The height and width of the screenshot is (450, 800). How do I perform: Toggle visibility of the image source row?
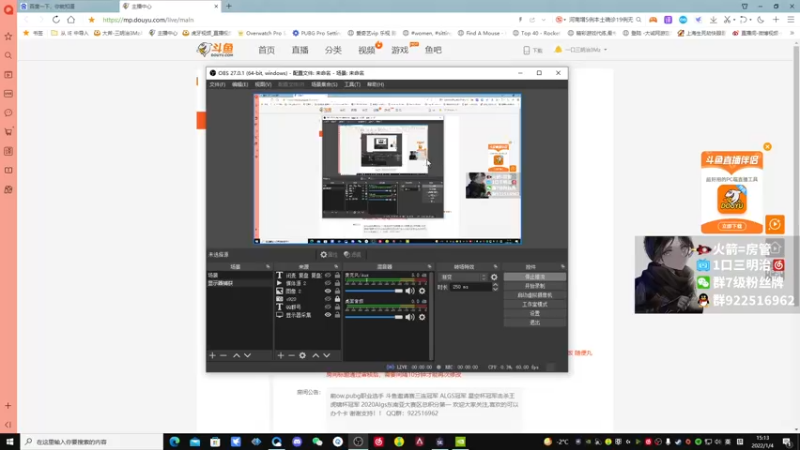328,291
